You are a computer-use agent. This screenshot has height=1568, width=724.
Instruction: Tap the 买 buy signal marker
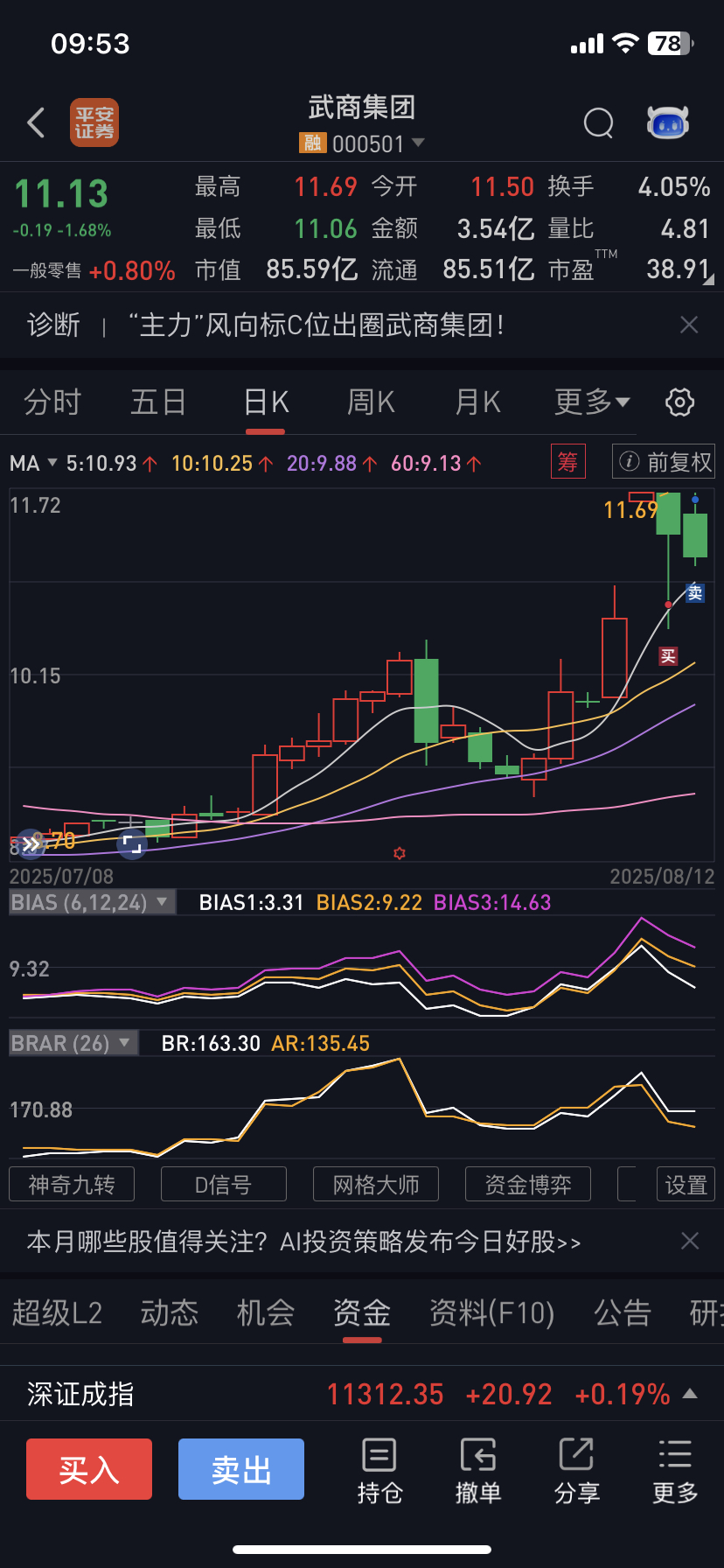coord(668,656)
